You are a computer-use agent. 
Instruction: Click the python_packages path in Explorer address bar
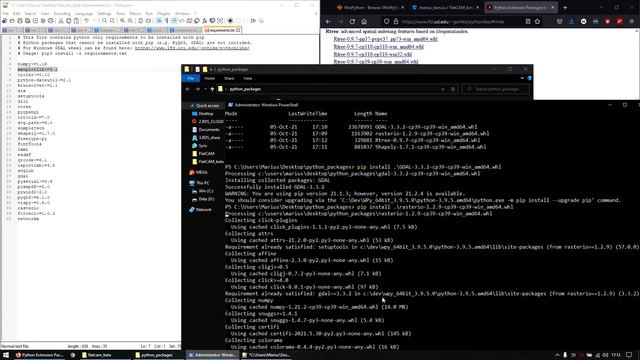(x=245, y=89)
